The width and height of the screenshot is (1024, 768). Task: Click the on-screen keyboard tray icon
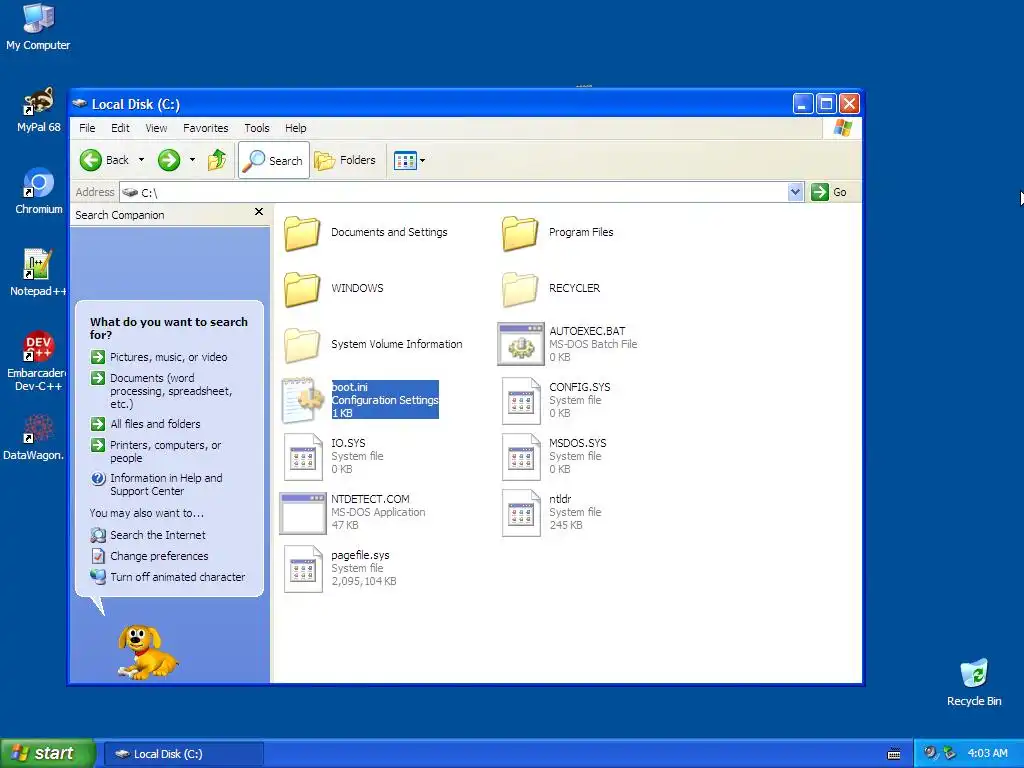(x=894, y=754)
